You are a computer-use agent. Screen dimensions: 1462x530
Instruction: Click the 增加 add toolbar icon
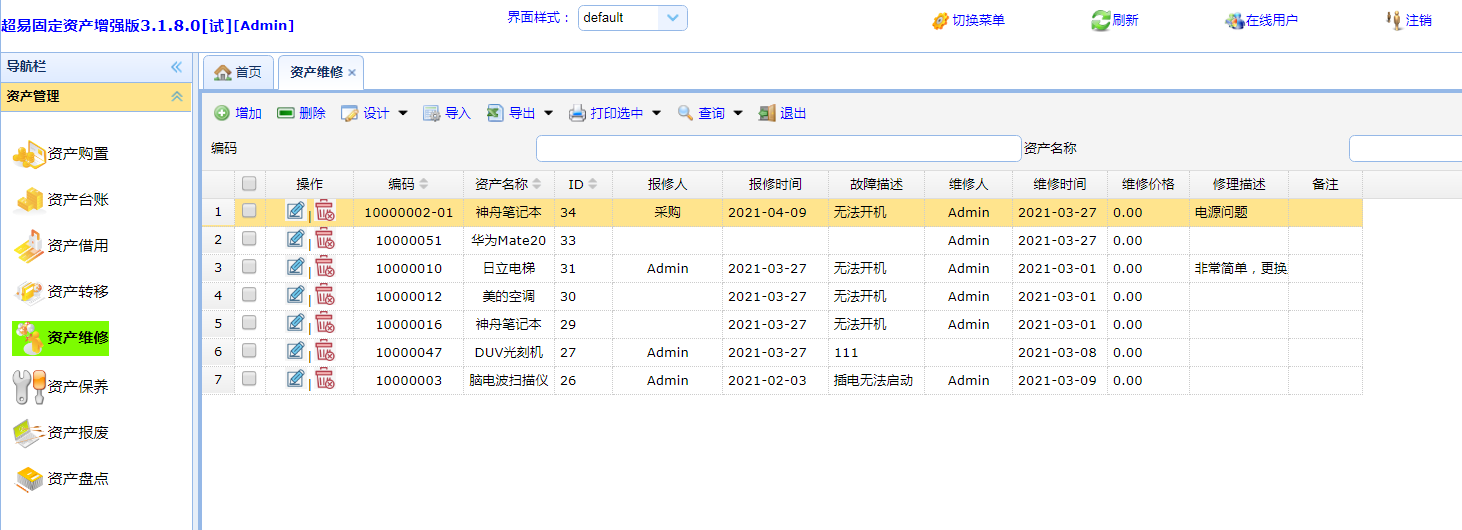222,114
